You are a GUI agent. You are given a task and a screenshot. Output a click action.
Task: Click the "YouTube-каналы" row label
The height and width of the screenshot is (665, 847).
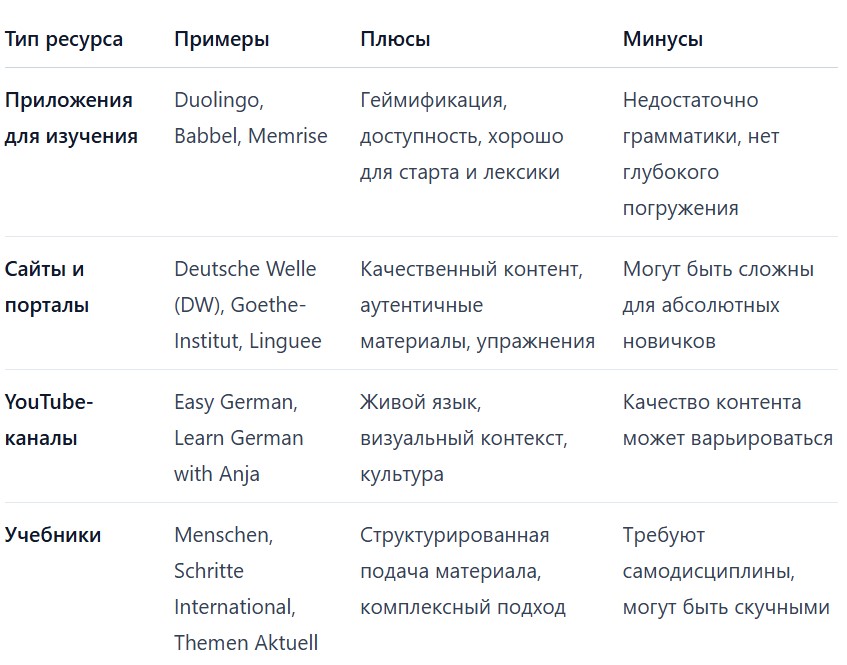[48, 420]
